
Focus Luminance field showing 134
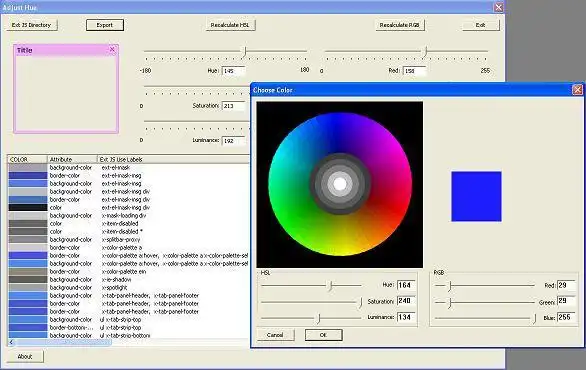coord(406,317)
